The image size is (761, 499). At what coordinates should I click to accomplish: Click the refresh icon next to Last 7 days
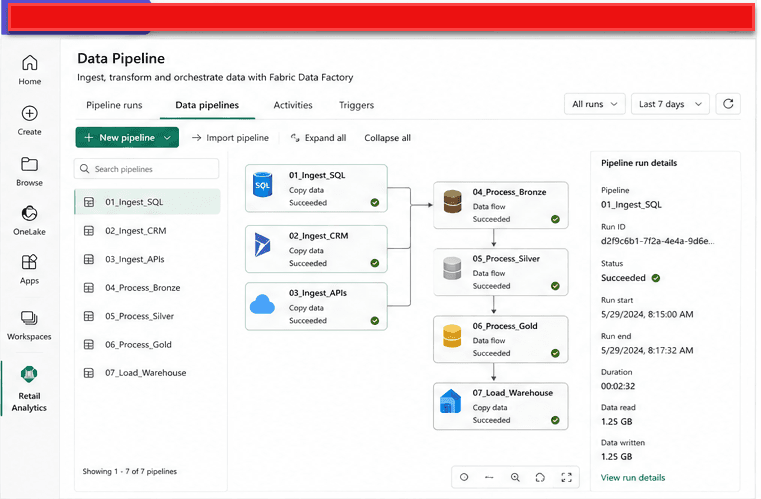click(728, 104)
